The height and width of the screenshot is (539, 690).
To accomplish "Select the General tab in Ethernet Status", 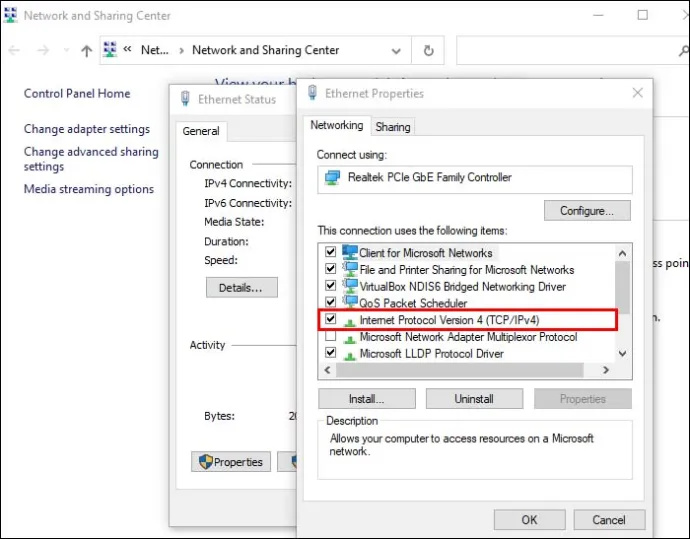I will 201,131.
